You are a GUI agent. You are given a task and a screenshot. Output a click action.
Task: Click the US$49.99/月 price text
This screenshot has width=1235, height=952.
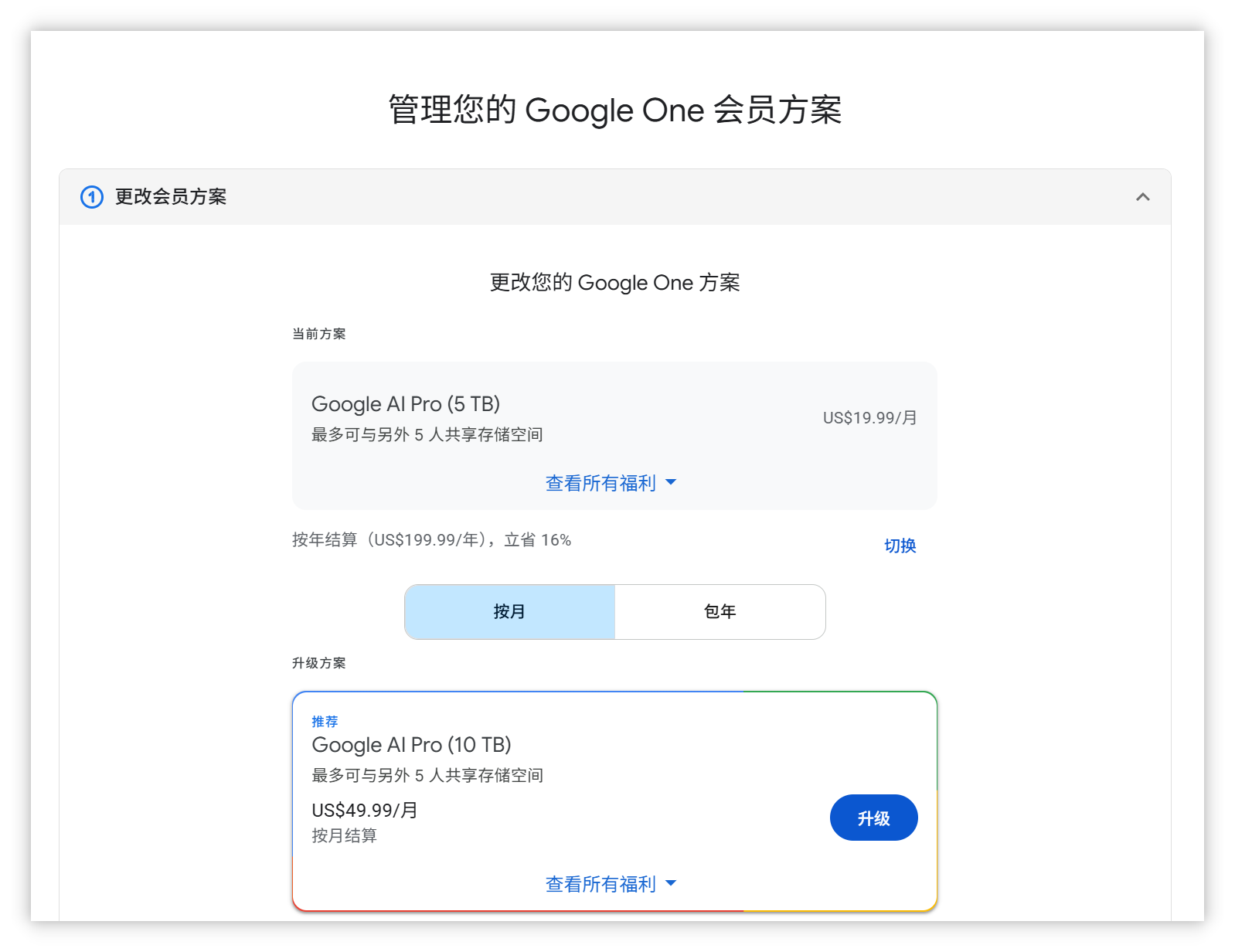click(365, 810)
